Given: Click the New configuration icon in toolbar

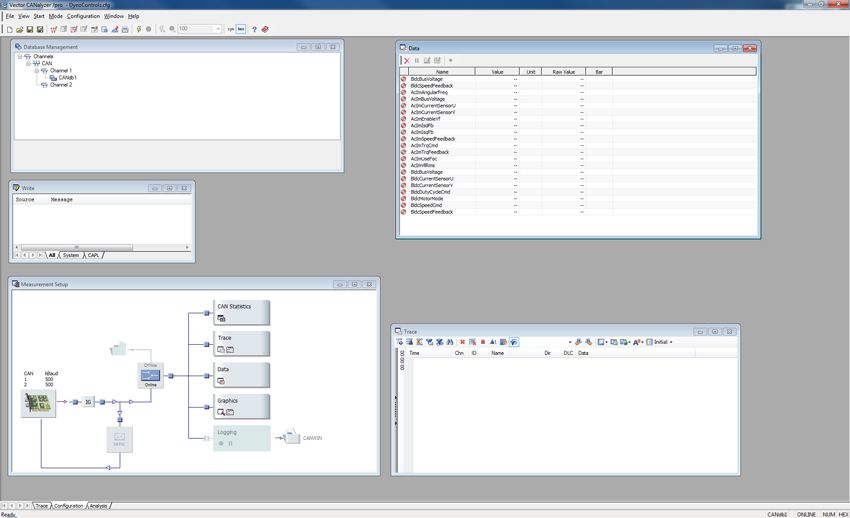Looking at the screenshot, I should 9,29.
